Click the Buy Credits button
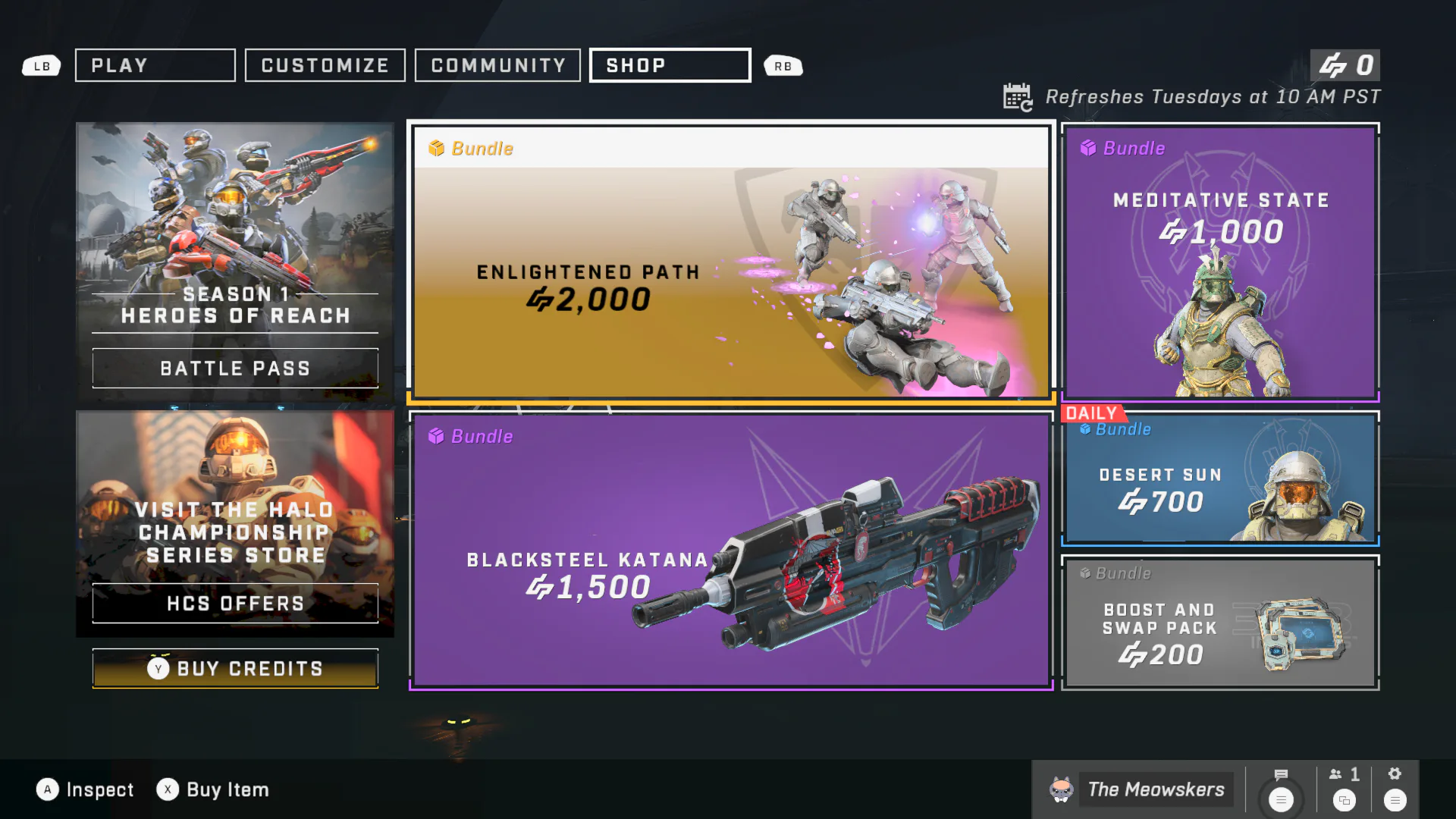This screenshot has height=819, width=1456. pos(235,669)
